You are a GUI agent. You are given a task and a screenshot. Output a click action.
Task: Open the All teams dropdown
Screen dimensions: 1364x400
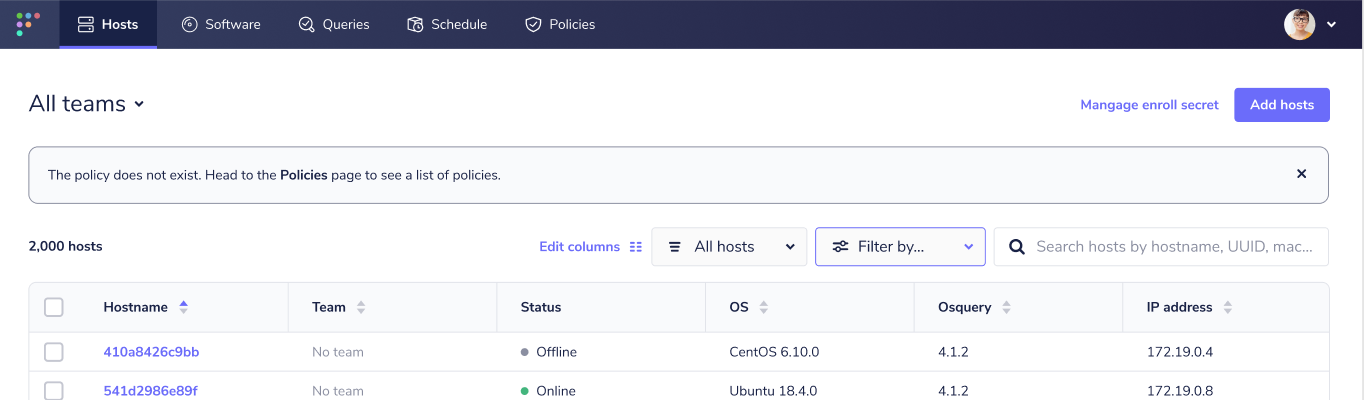tap(87, 104)
